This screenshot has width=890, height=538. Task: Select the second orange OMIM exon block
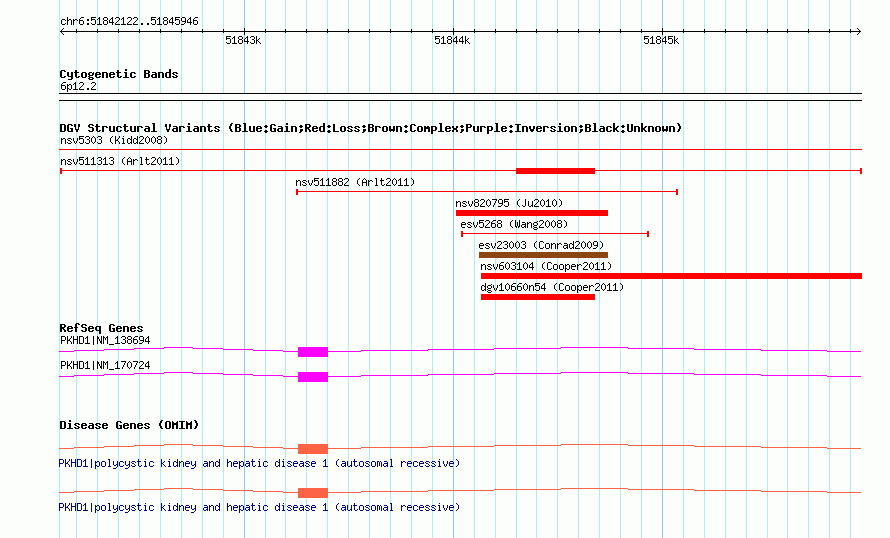pyautogui.click(x=313, y=493)
